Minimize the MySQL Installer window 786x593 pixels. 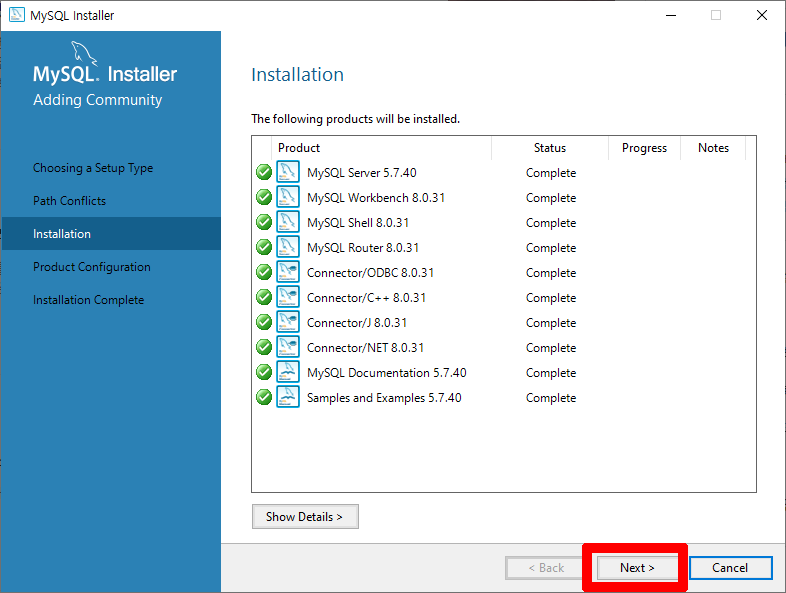[671, 16]
